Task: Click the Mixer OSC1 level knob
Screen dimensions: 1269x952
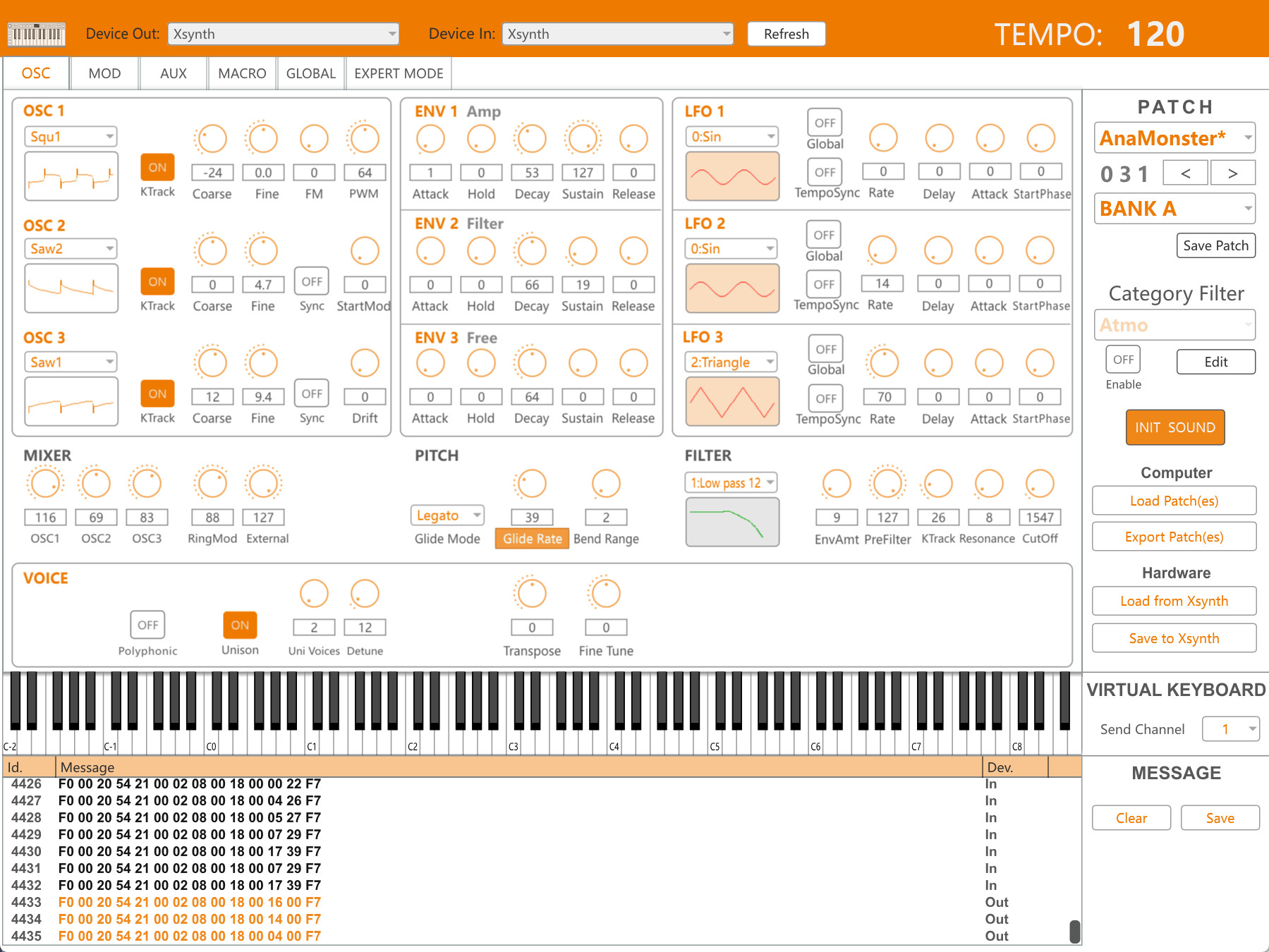Action: pyautogui.click(x=45, y=484)
